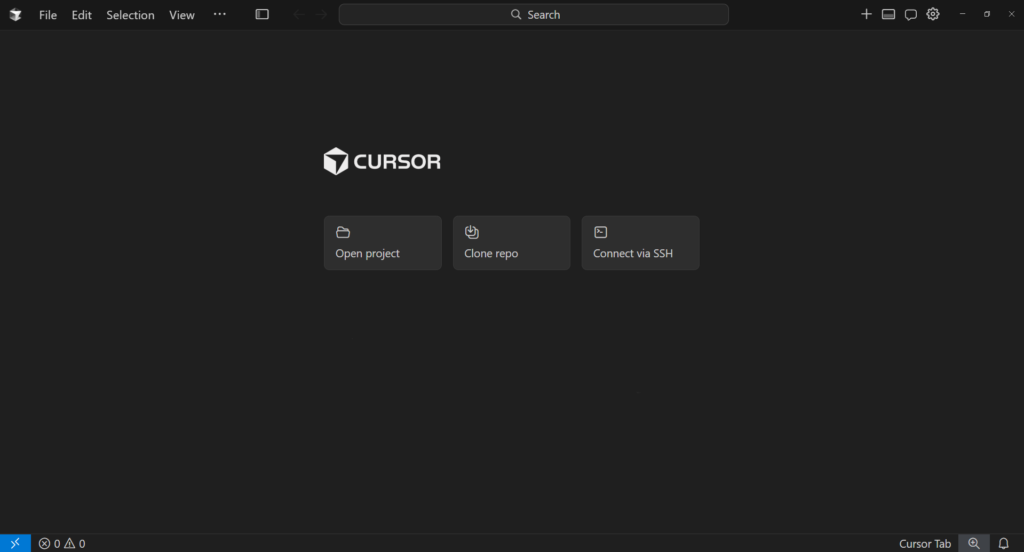Toggle the primary sidebar layout icon
This screenshot has height=552, width=1024.
click(262, 14)
